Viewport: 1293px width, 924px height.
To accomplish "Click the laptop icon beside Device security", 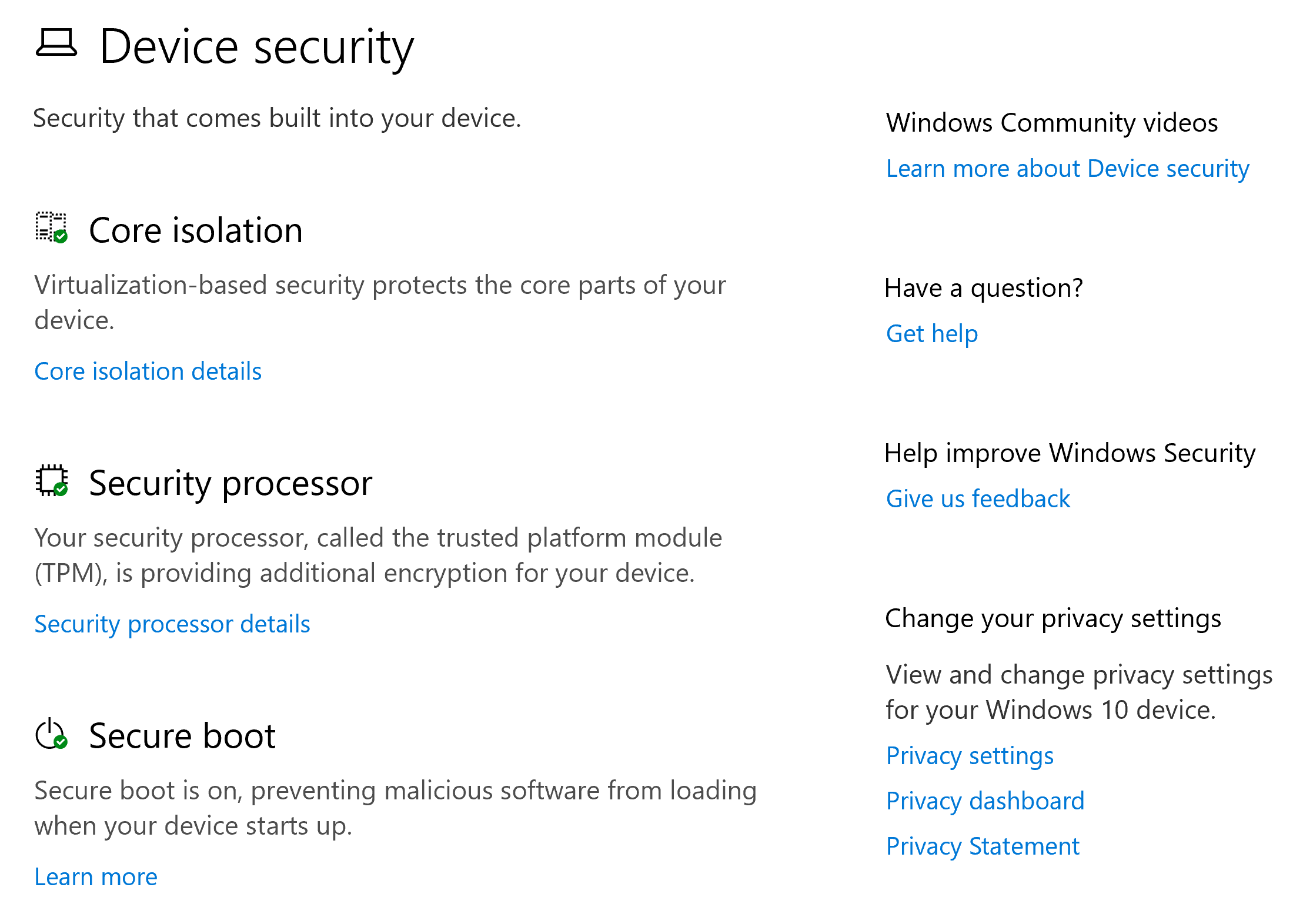I will click(x=56, y=43).
